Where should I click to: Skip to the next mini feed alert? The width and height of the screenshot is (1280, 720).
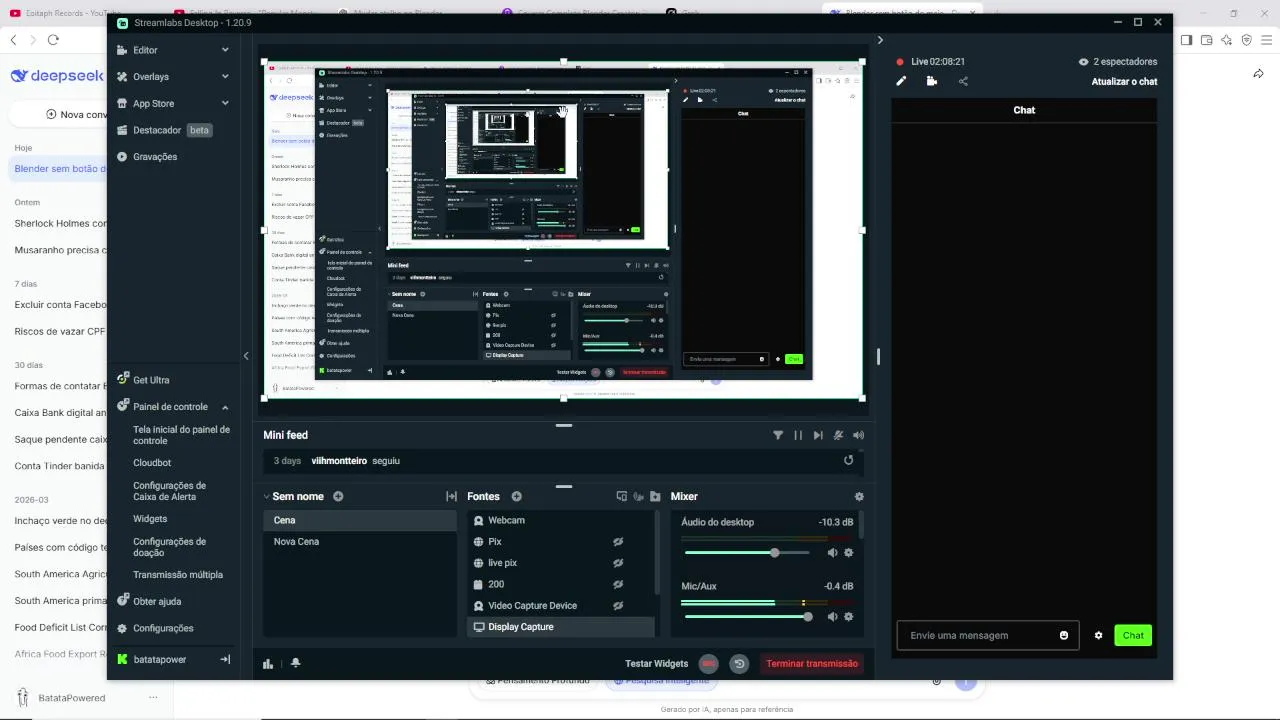pos(818,435)
